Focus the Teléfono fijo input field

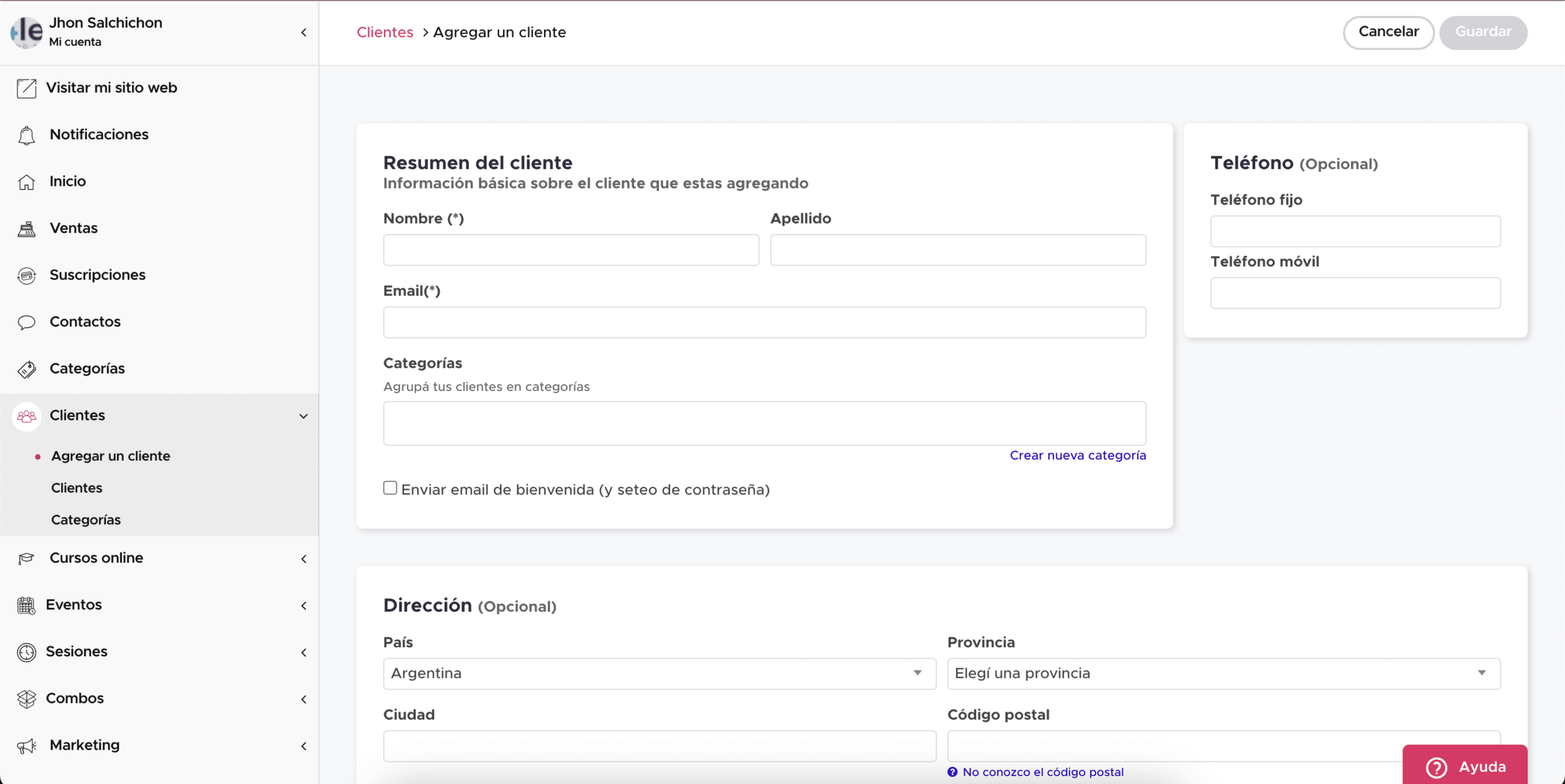pyautogui.click(x=1355, y=231)
